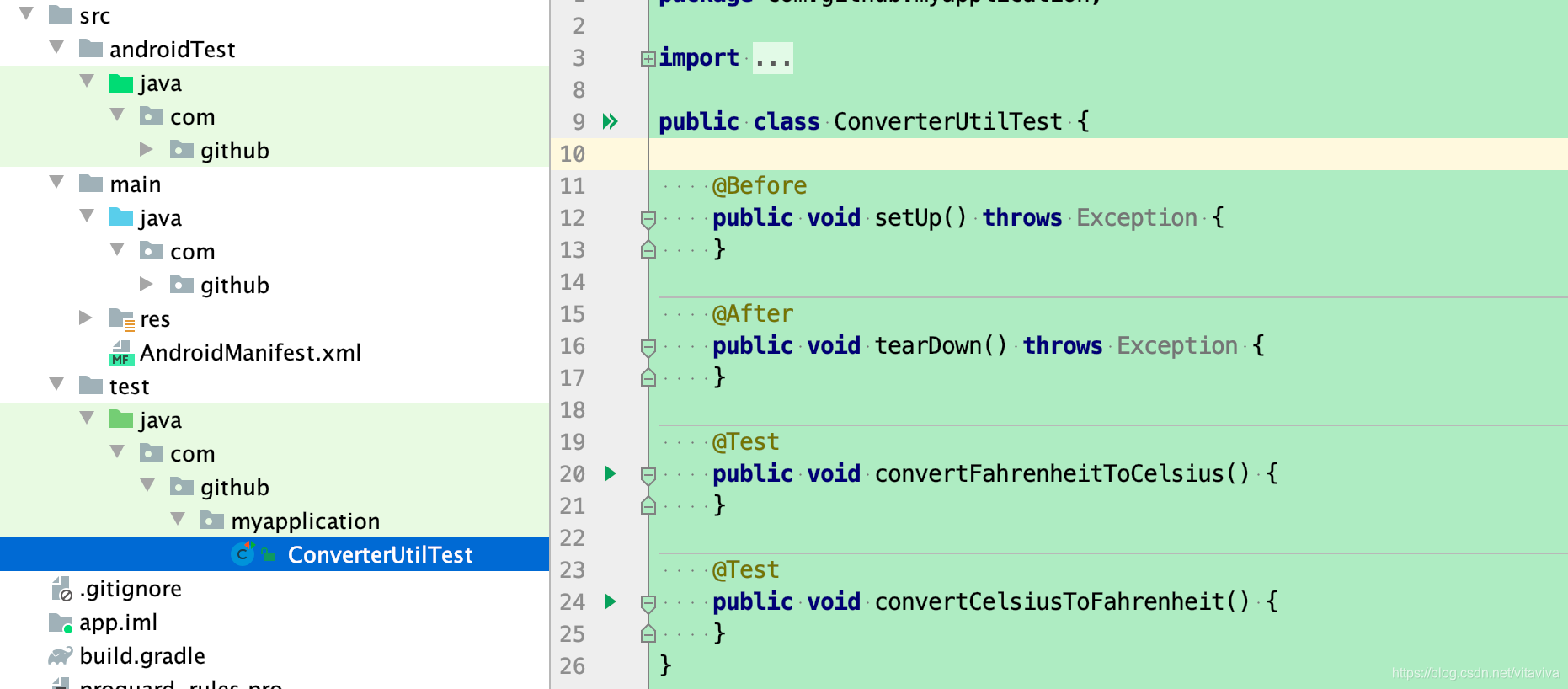The height and width of the screenshot is (689, 1568).
Task: Click the ConverterUtilTest class icon
Action: tap(243, 554)
